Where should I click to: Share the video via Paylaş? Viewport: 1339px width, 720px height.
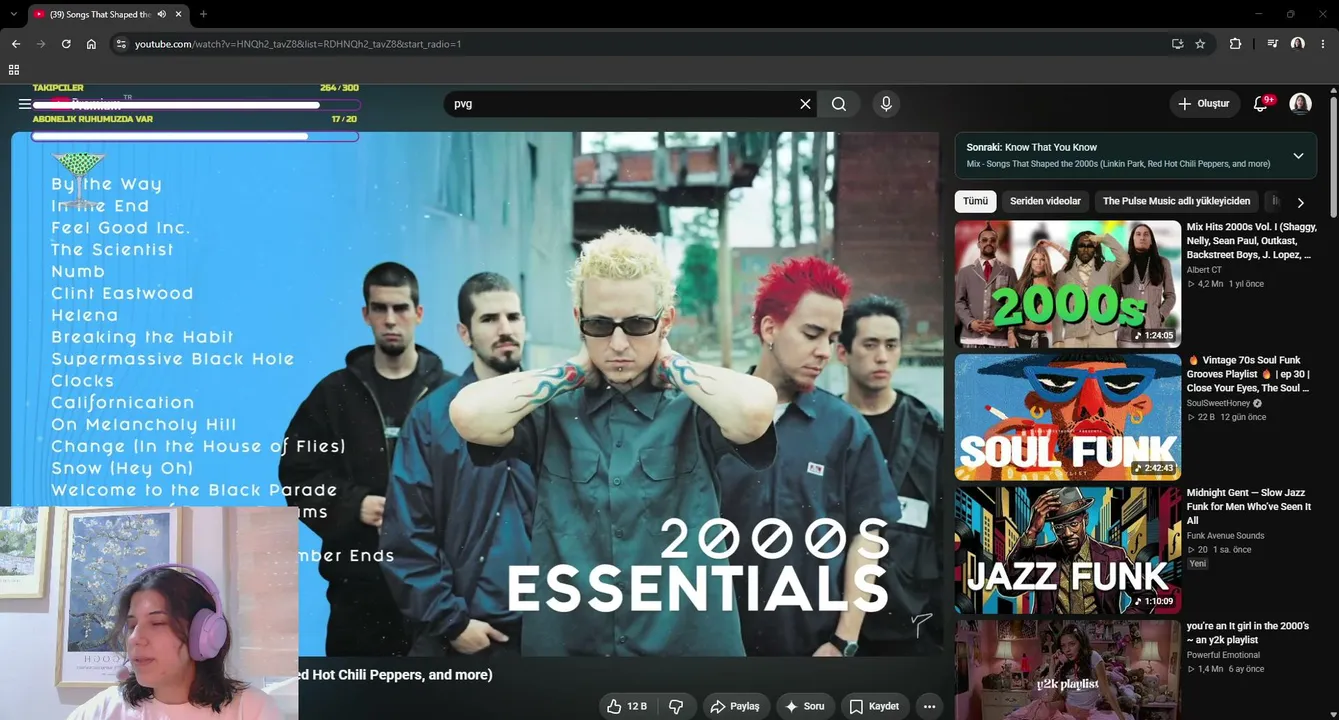(x=735, y=706)
